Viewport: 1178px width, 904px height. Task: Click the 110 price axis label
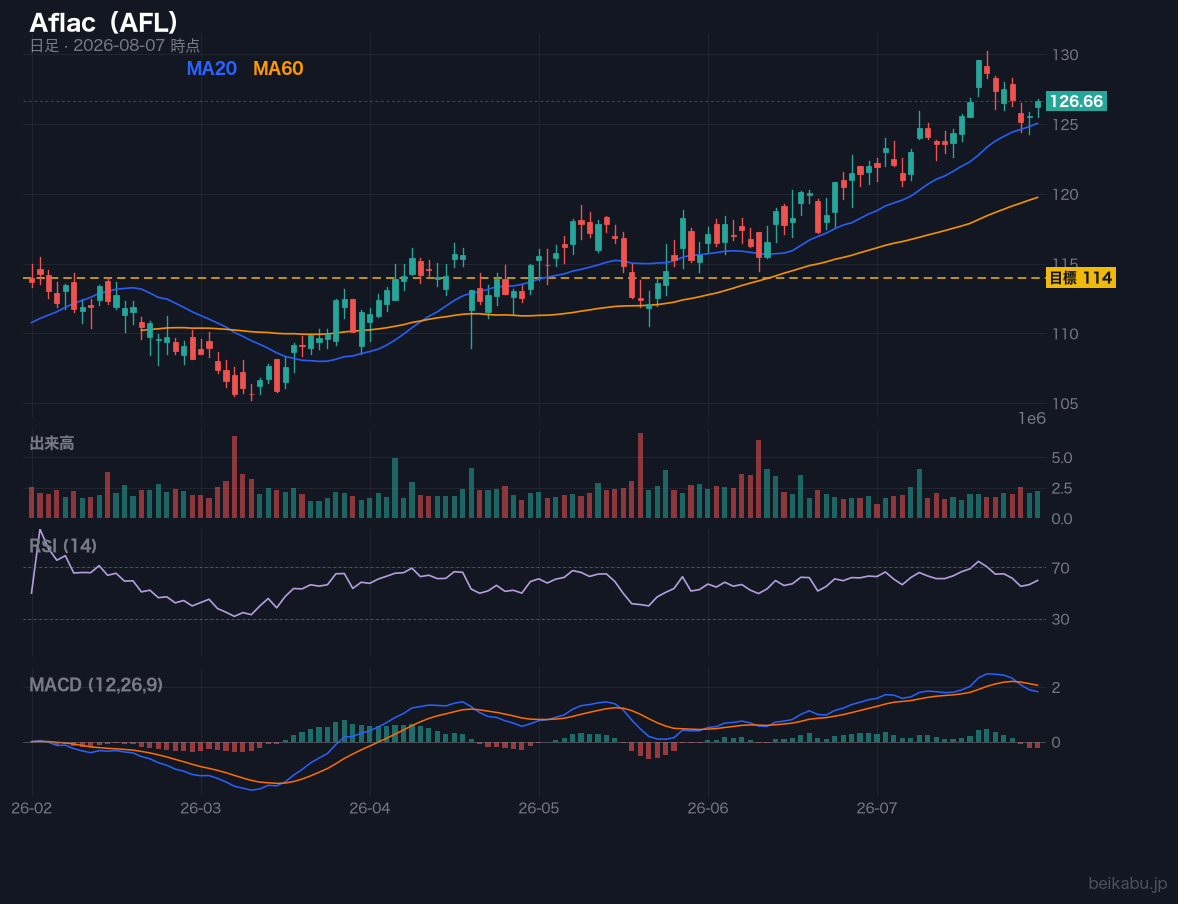click(x=1065, y=334)
